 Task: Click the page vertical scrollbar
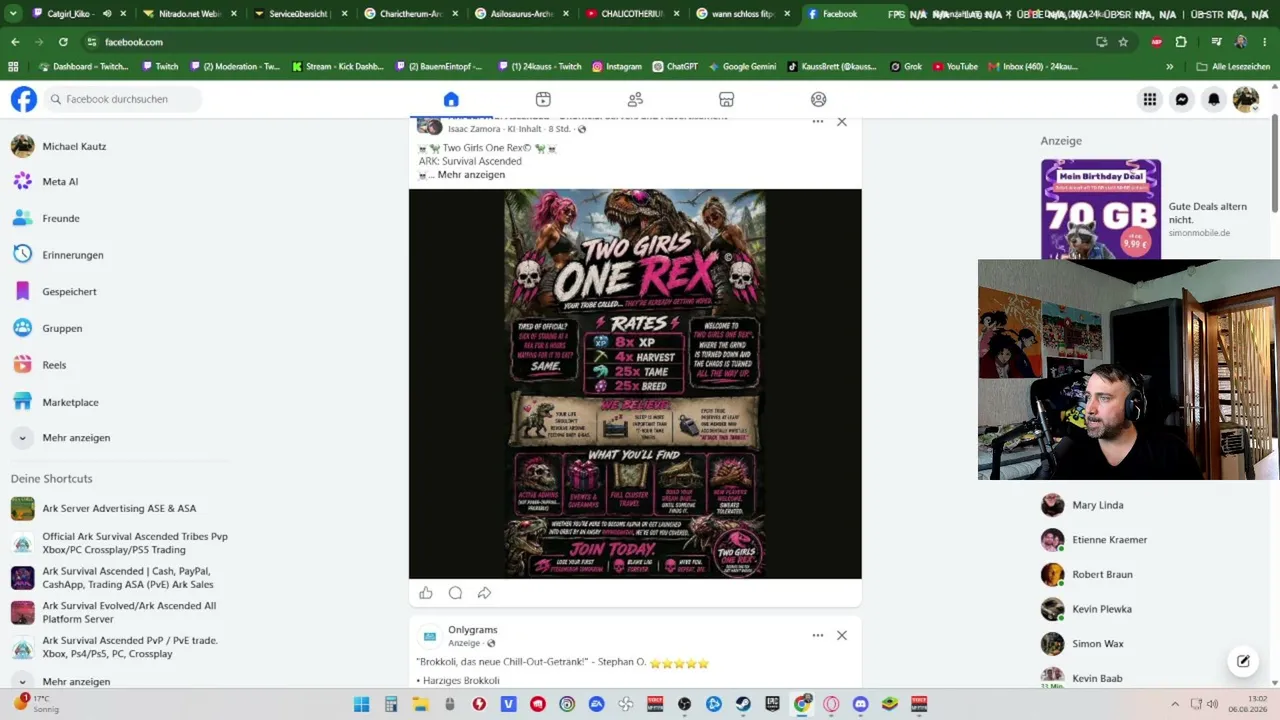1275,165
